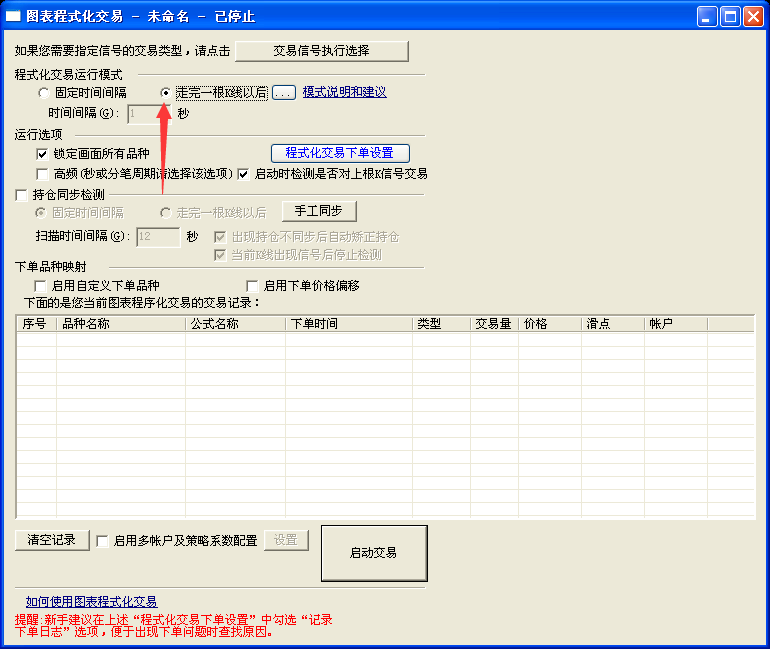Select 固定时间间隔 radio under 持仓同步检测
The width and height of the screenshot is (770, 649).
41,213
